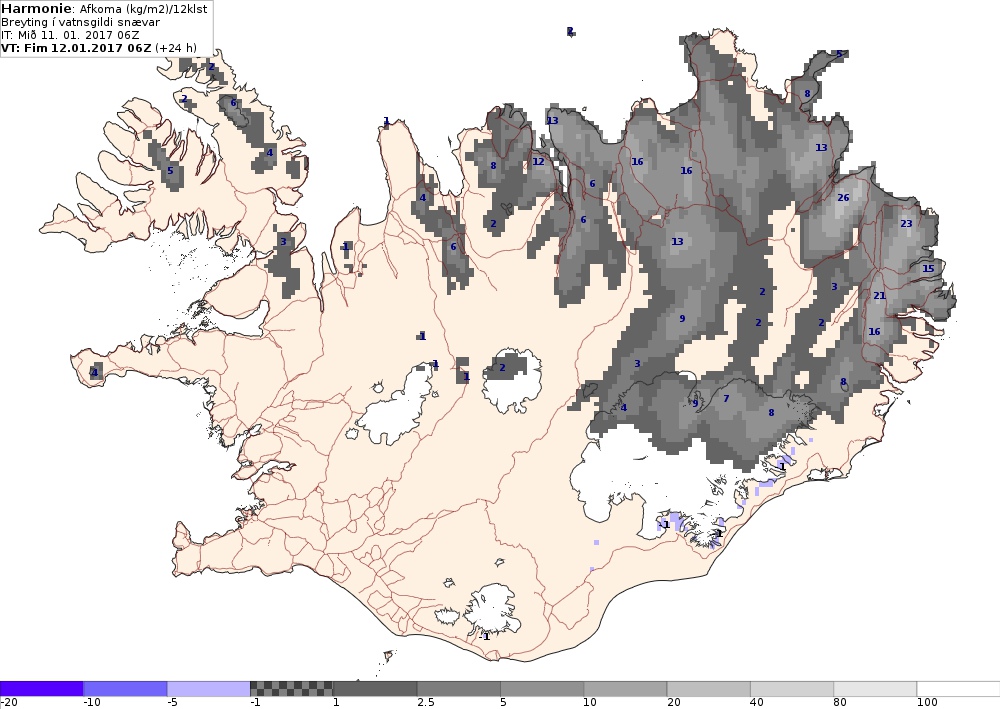Click the map value '12' in the north

[x=538, y=161]
